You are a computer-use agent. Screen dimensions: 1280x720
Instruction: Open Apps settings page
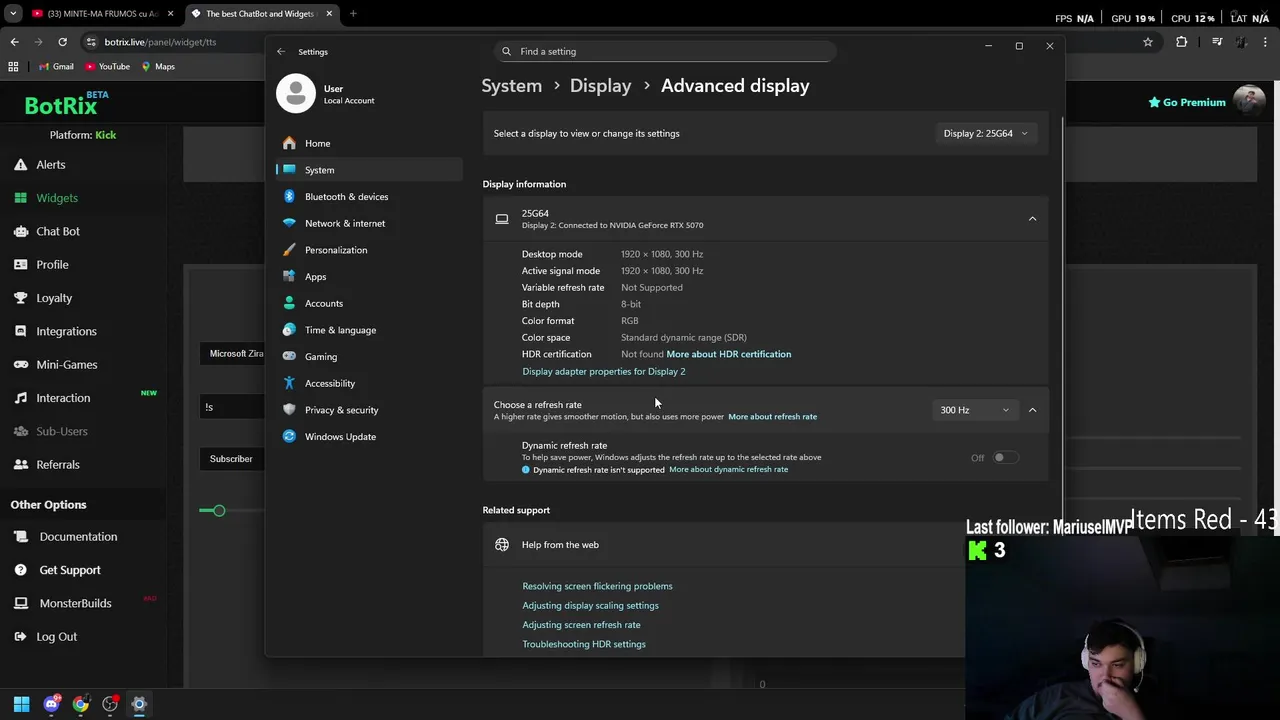point(370,277)
